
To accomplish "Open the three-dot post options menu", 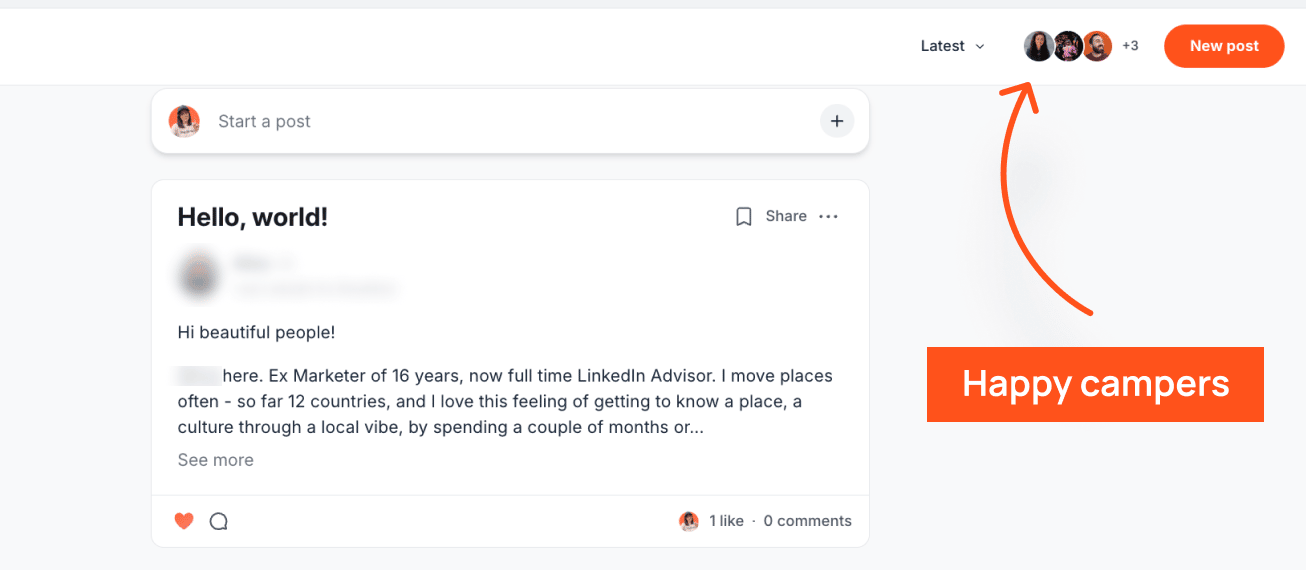I will [828, 216].
